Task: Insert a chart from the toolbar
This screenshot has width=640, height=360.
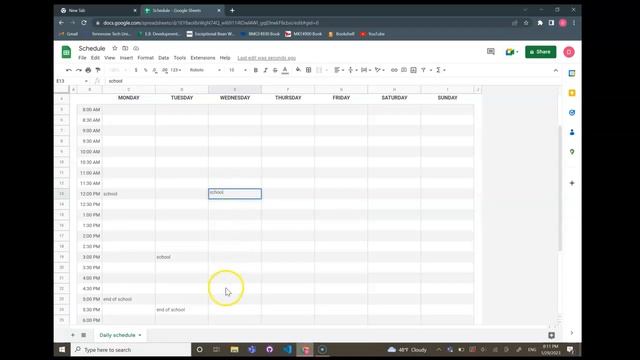Action: (413, 70)
